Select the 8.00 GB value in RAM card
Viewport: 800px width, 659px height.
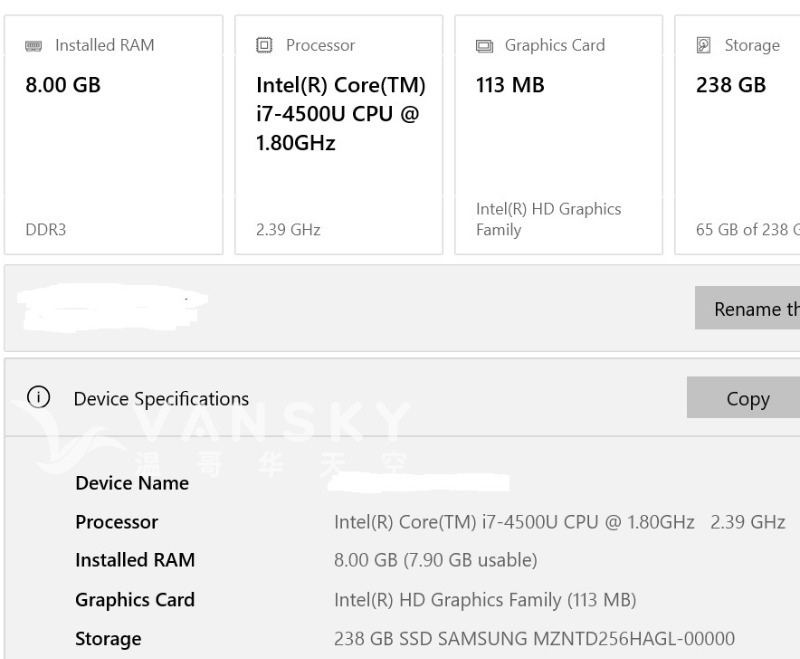pos(63,85)
